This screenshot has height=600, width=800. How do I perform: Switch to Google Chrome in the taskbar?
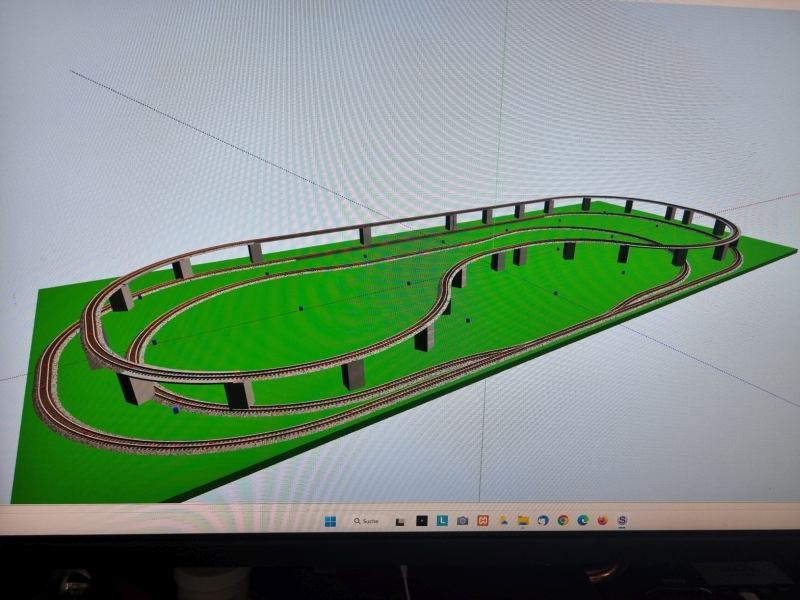[x=563, y=521]
